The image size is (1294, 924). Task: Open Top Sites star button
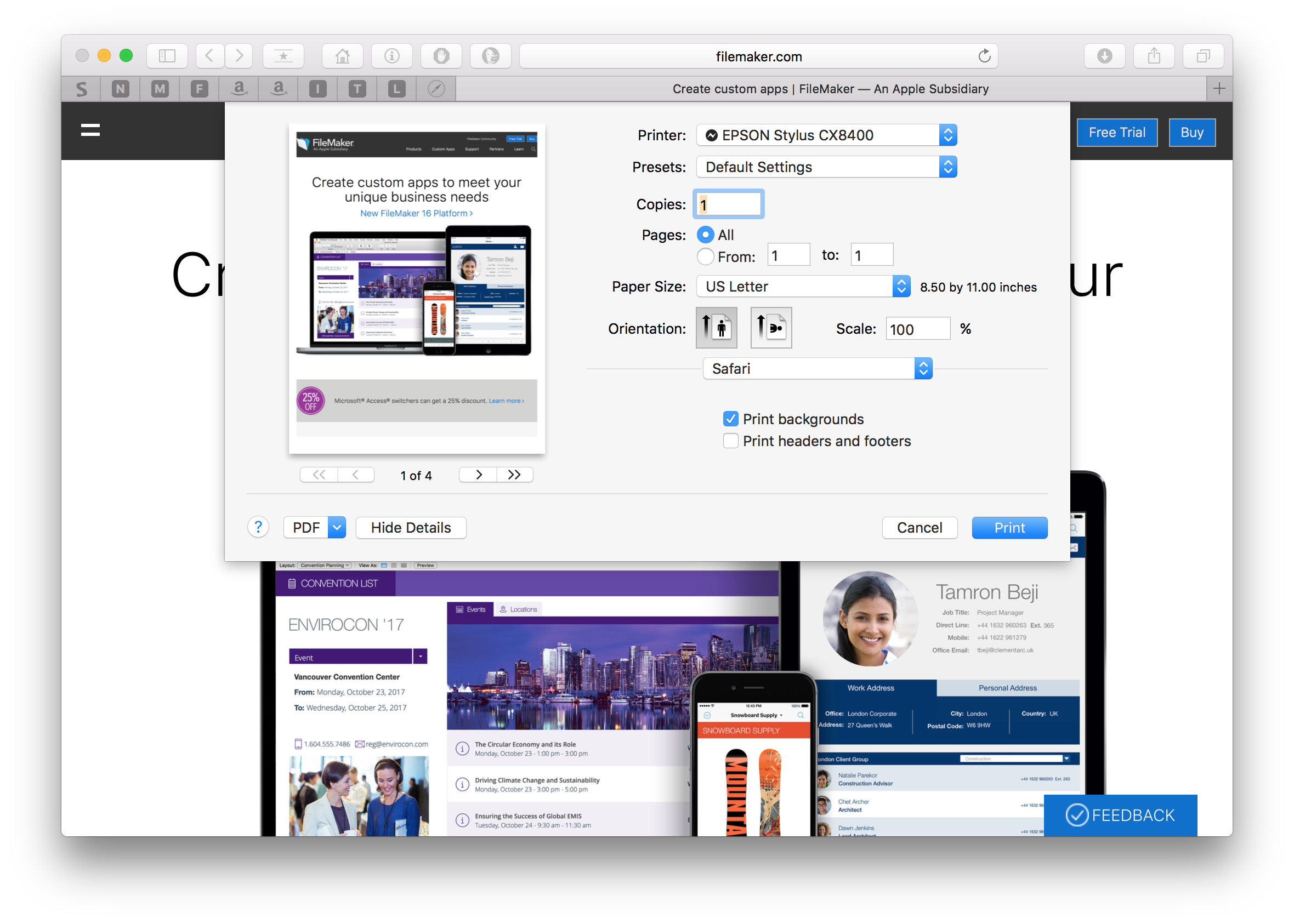pos(283,56)
